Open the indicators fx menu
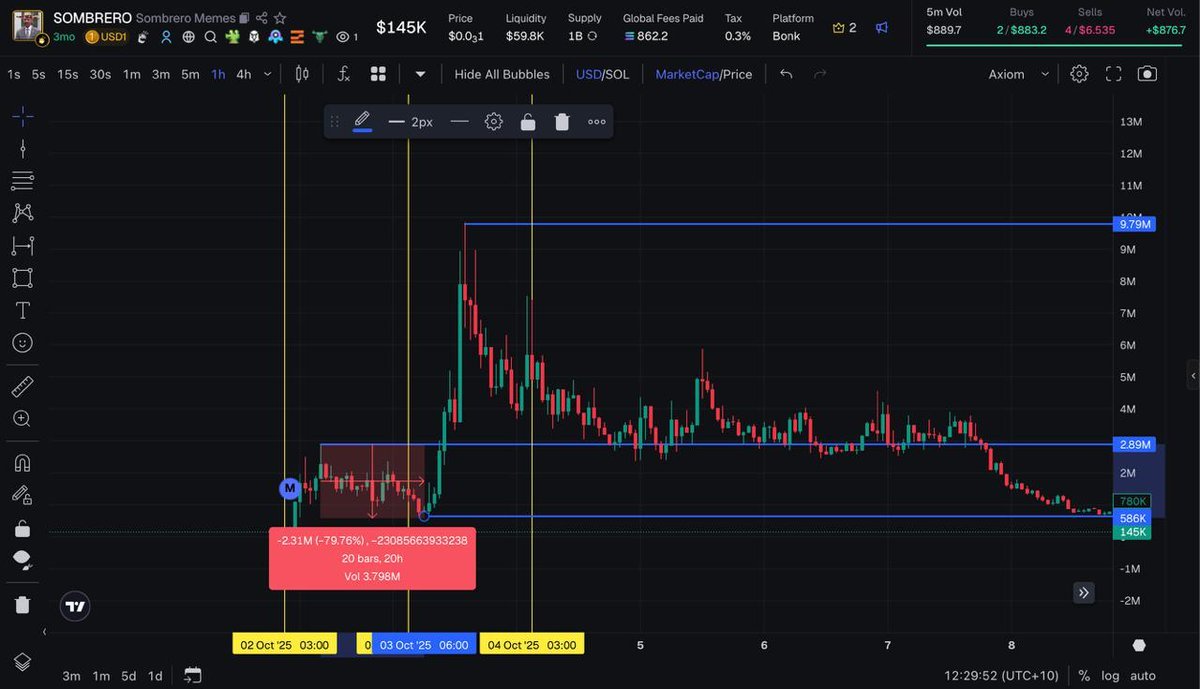Viewport: 1200px width, 689px height. coord(343,74)
